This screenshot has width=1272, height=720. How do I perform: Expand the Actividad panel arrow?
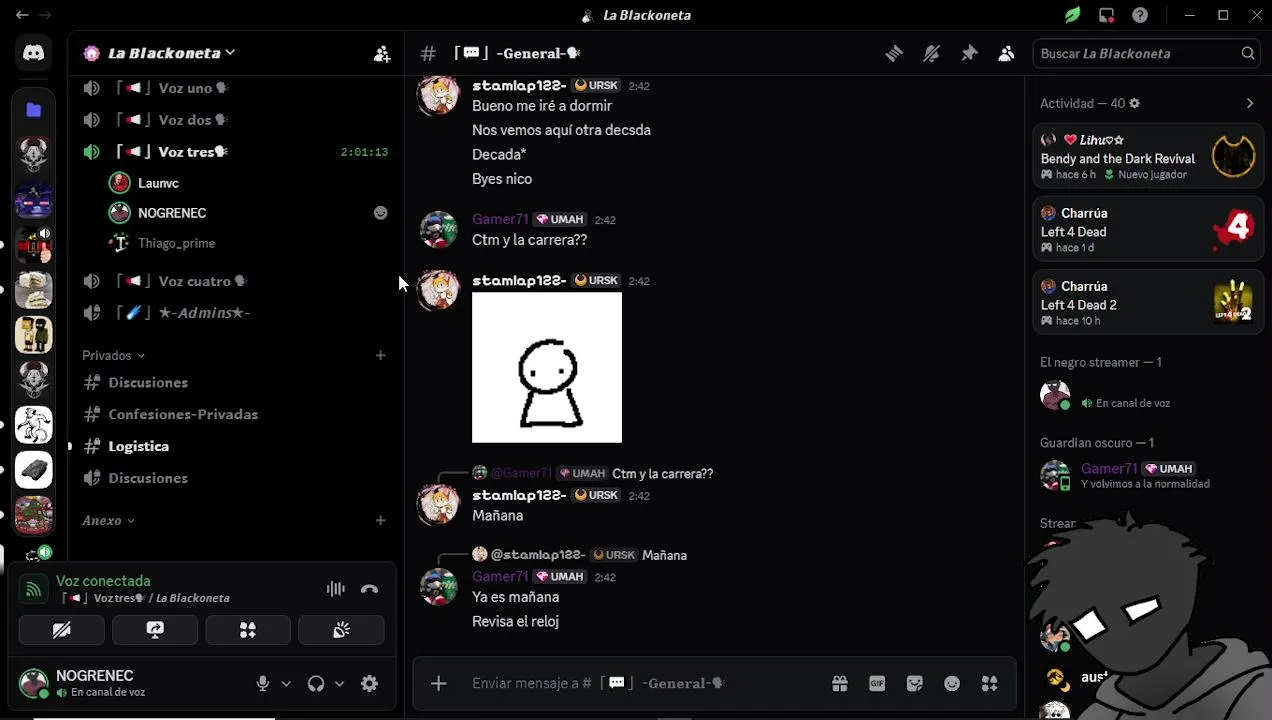point(1249,103)
